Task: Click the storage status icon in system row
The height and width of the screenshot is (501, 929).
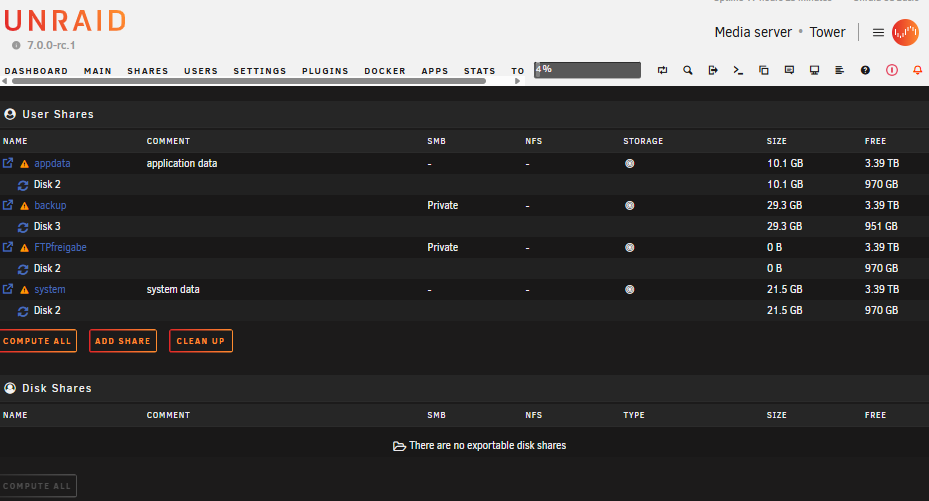Action: (630, 290)
